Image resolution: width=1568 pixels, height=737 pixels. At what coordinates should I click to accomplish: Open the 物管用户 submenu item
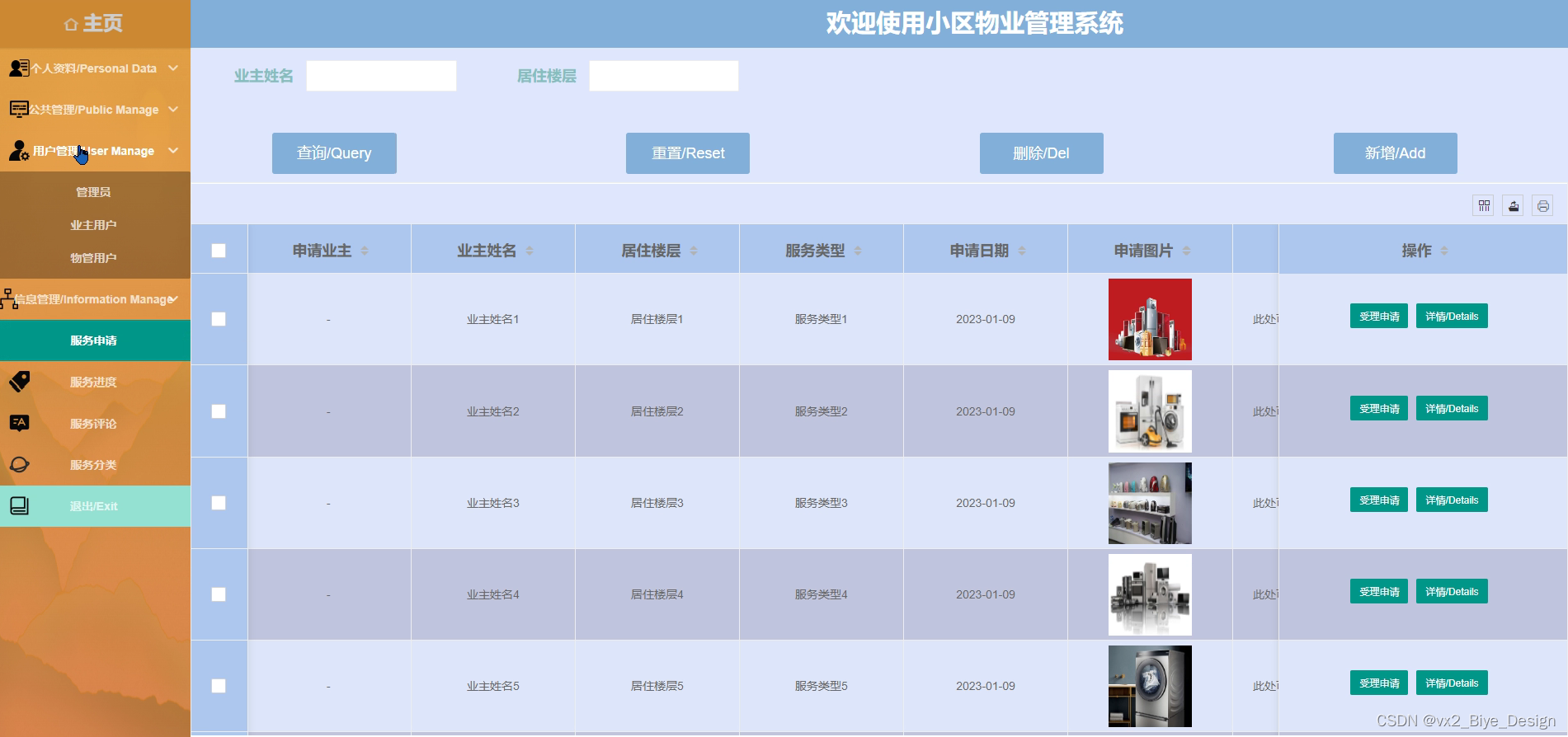coord(93,258)
